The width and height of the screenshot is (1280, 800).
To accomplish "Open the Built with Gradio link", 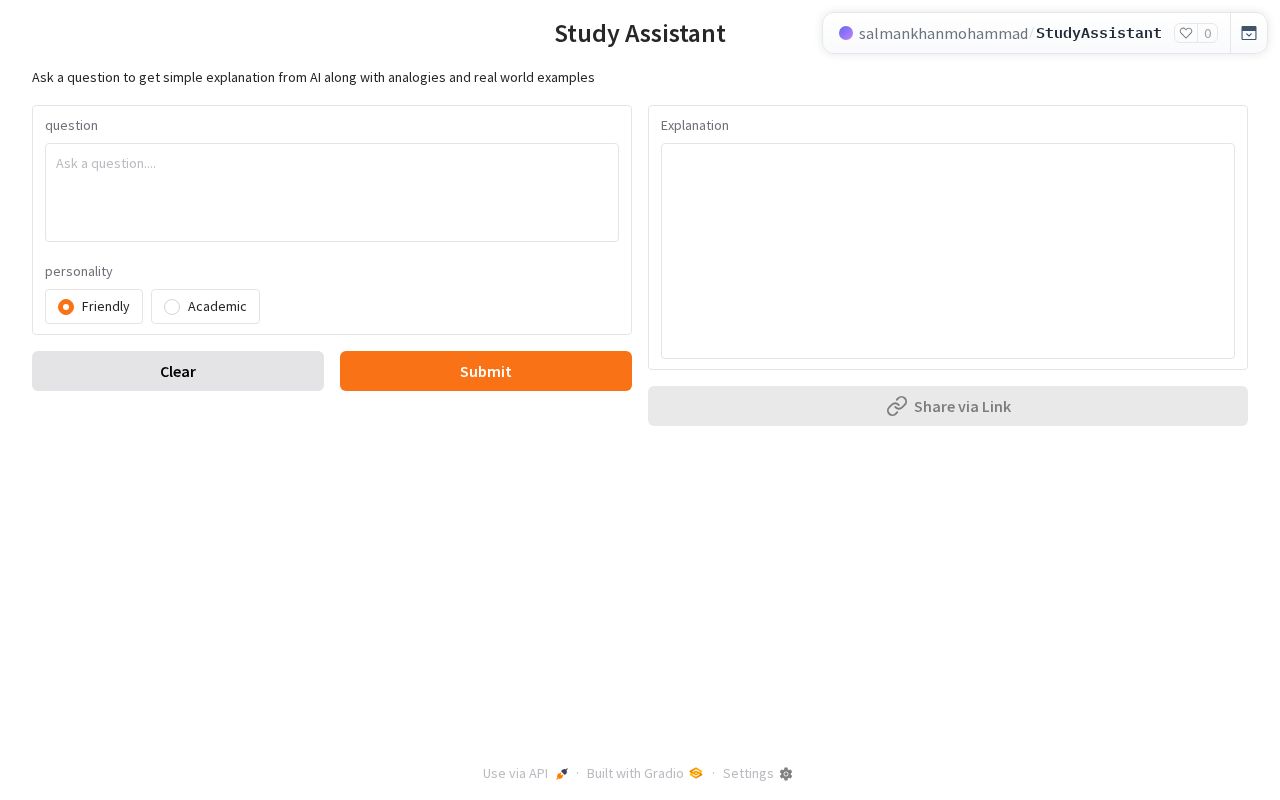I will [x=645, y=773].
